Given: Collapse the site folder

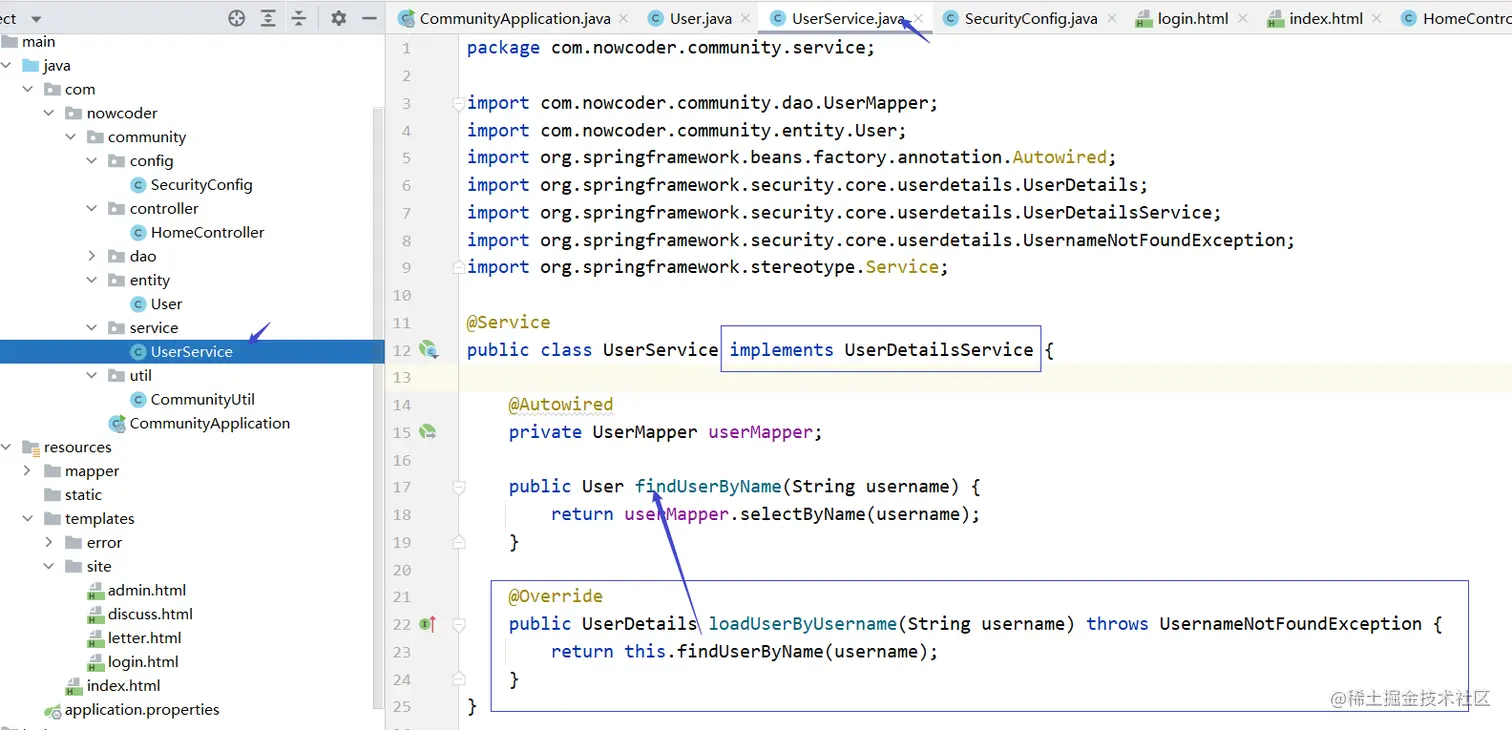Looking at the screenshot, I should (49, 566).
